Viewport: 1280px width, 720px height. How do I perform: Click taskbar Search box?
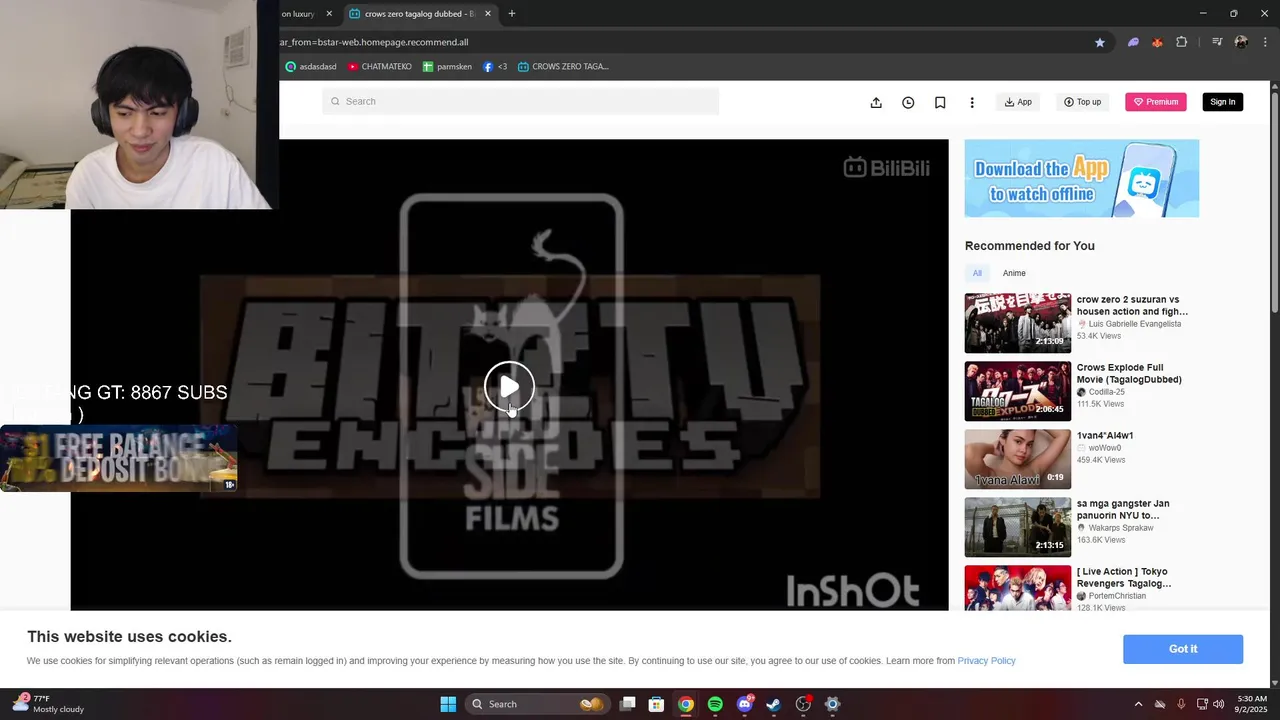537,704
